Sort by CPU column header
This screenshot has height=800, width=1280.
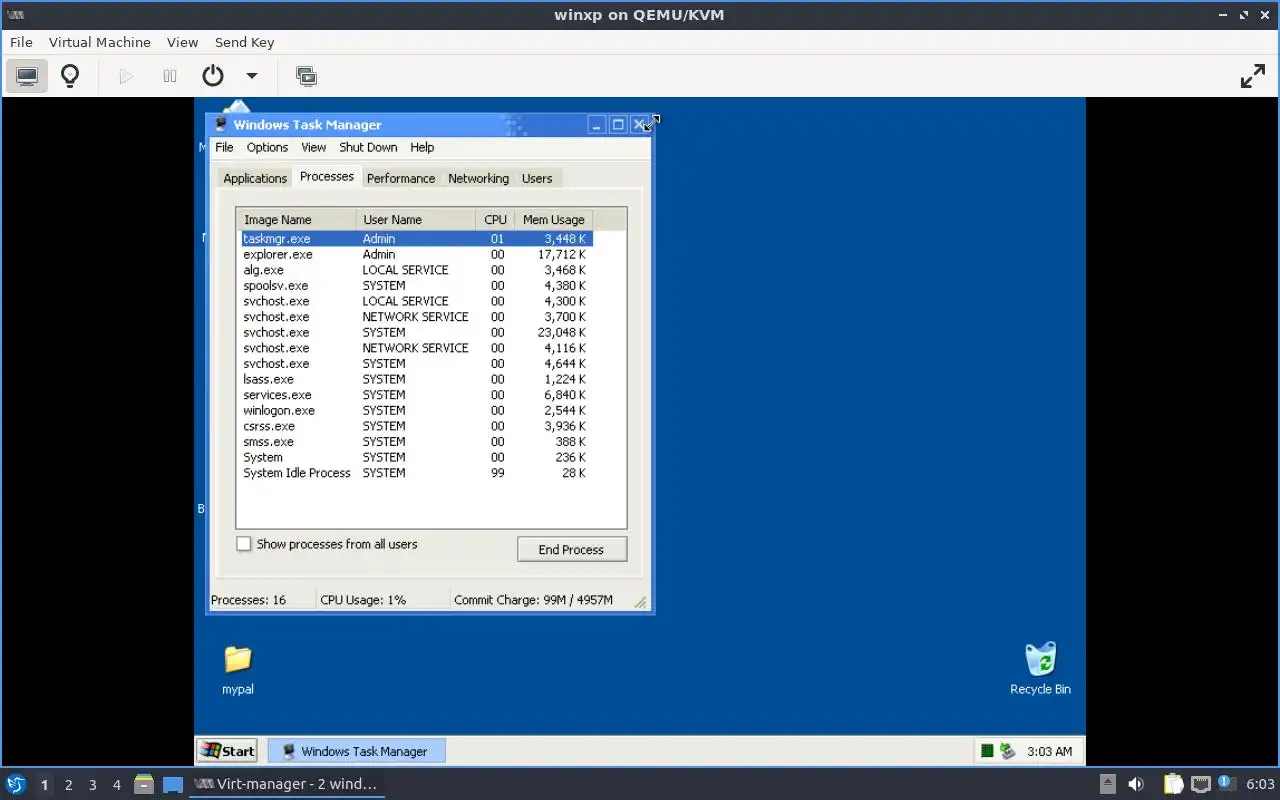pyautogui.click(x=495, y=219)
